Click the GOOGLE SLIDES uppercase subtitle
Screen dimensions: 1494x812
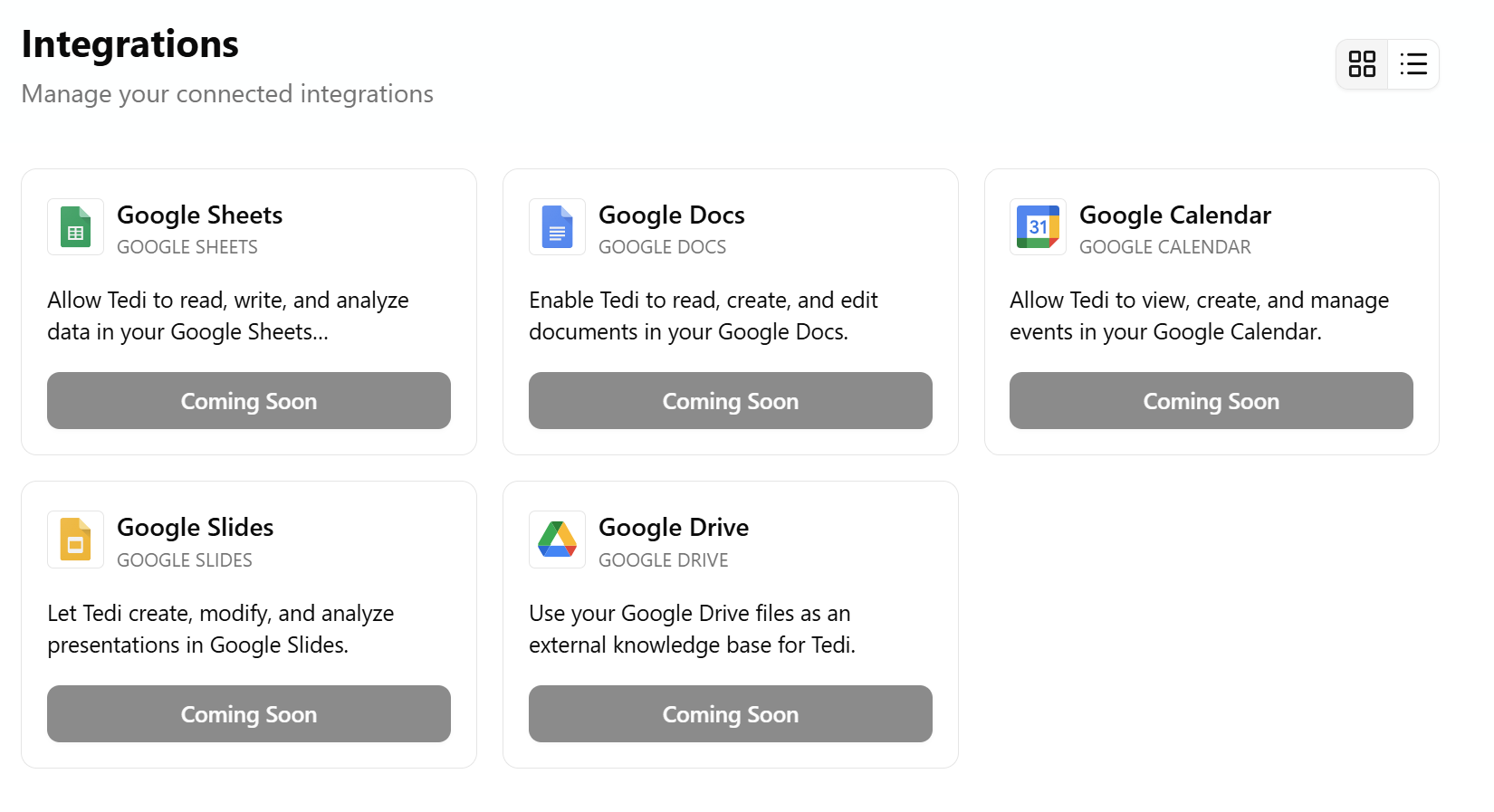[x=185, y=560]
